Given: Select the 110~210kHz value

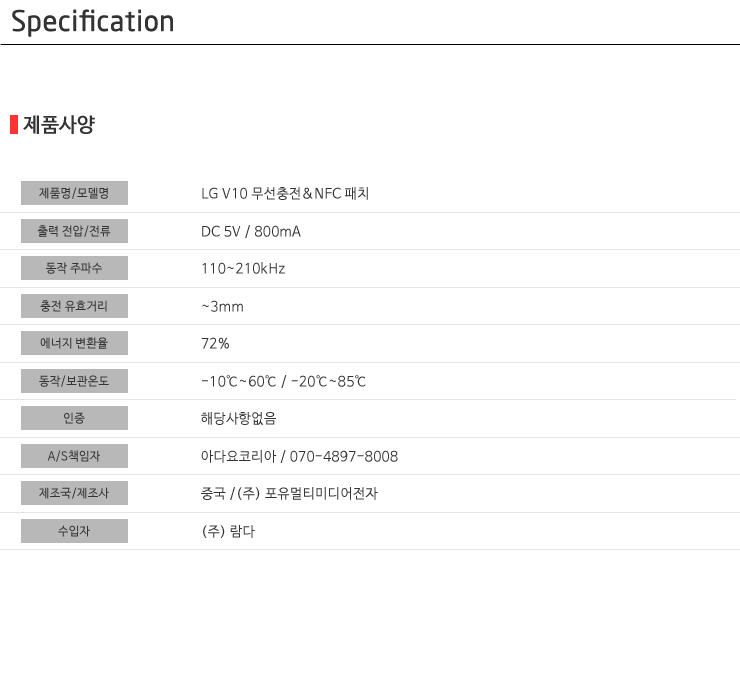Looking at the screenshot, I should click(243, 269).
